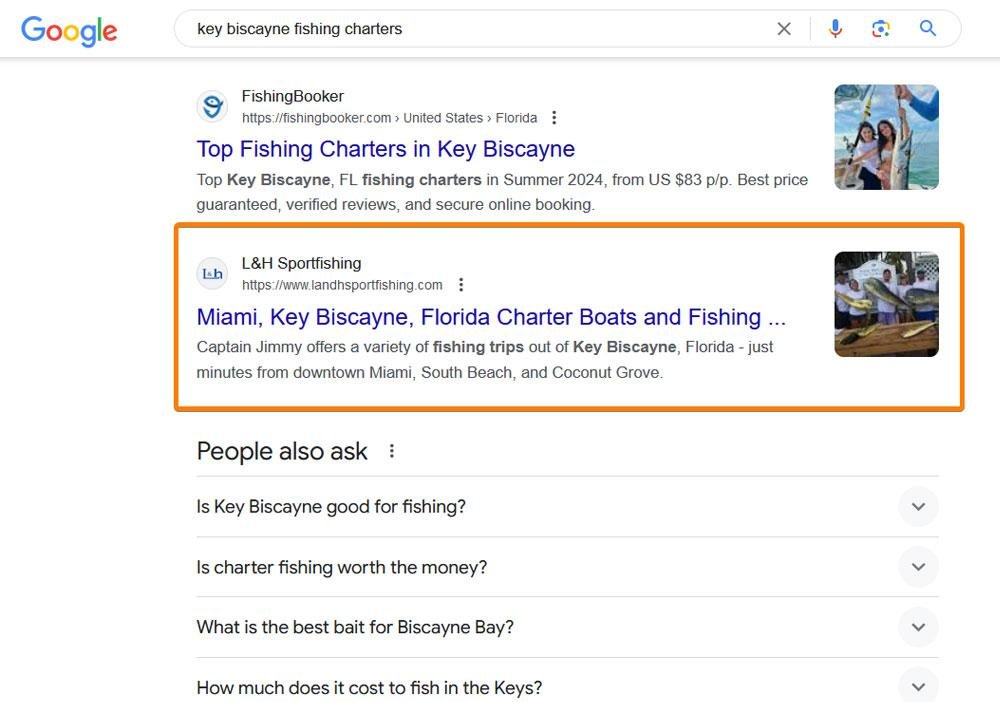Click the magnifying glass search button

(928, 29)
